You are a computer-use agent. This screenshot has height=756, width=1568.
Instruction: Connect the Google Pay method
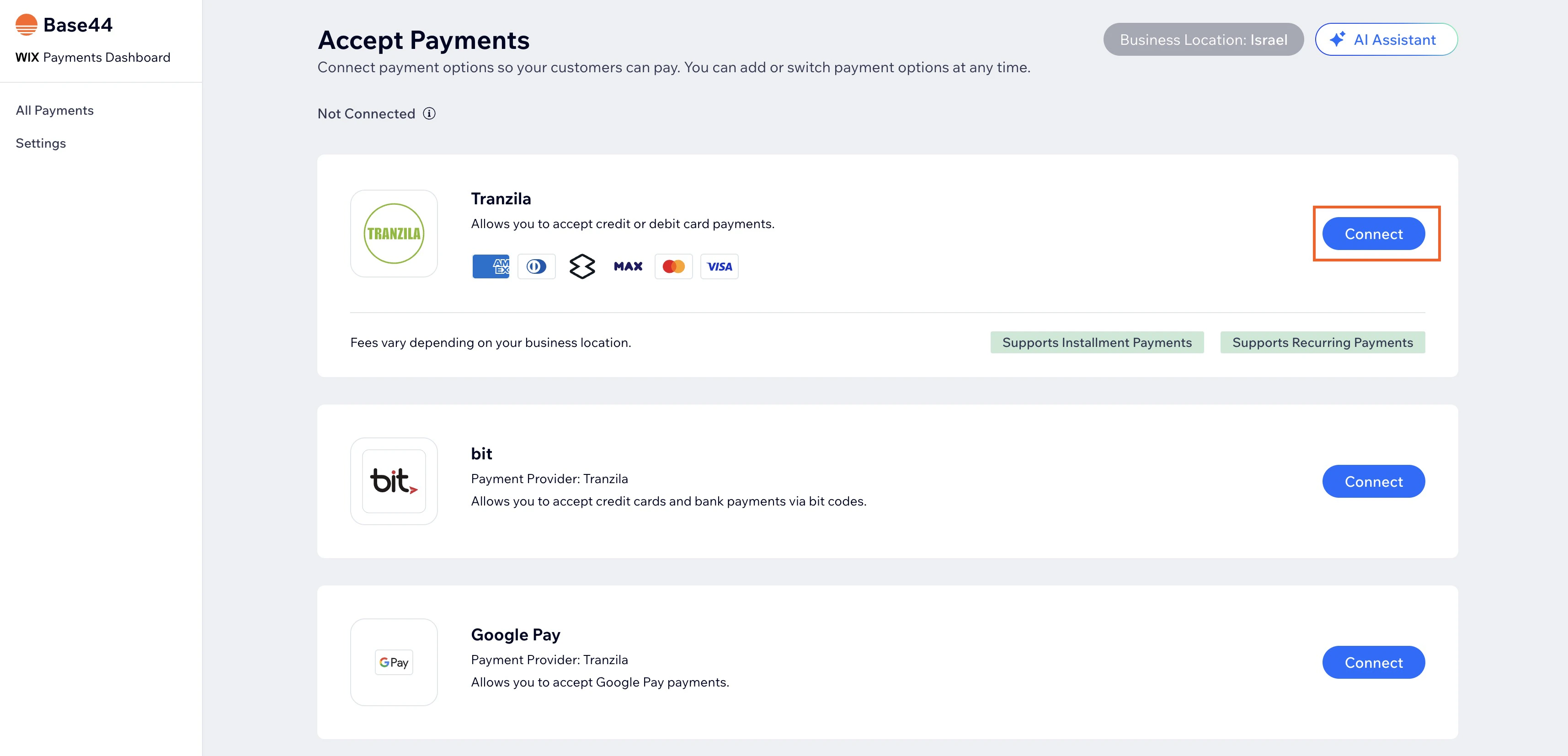coord(1373,662)
